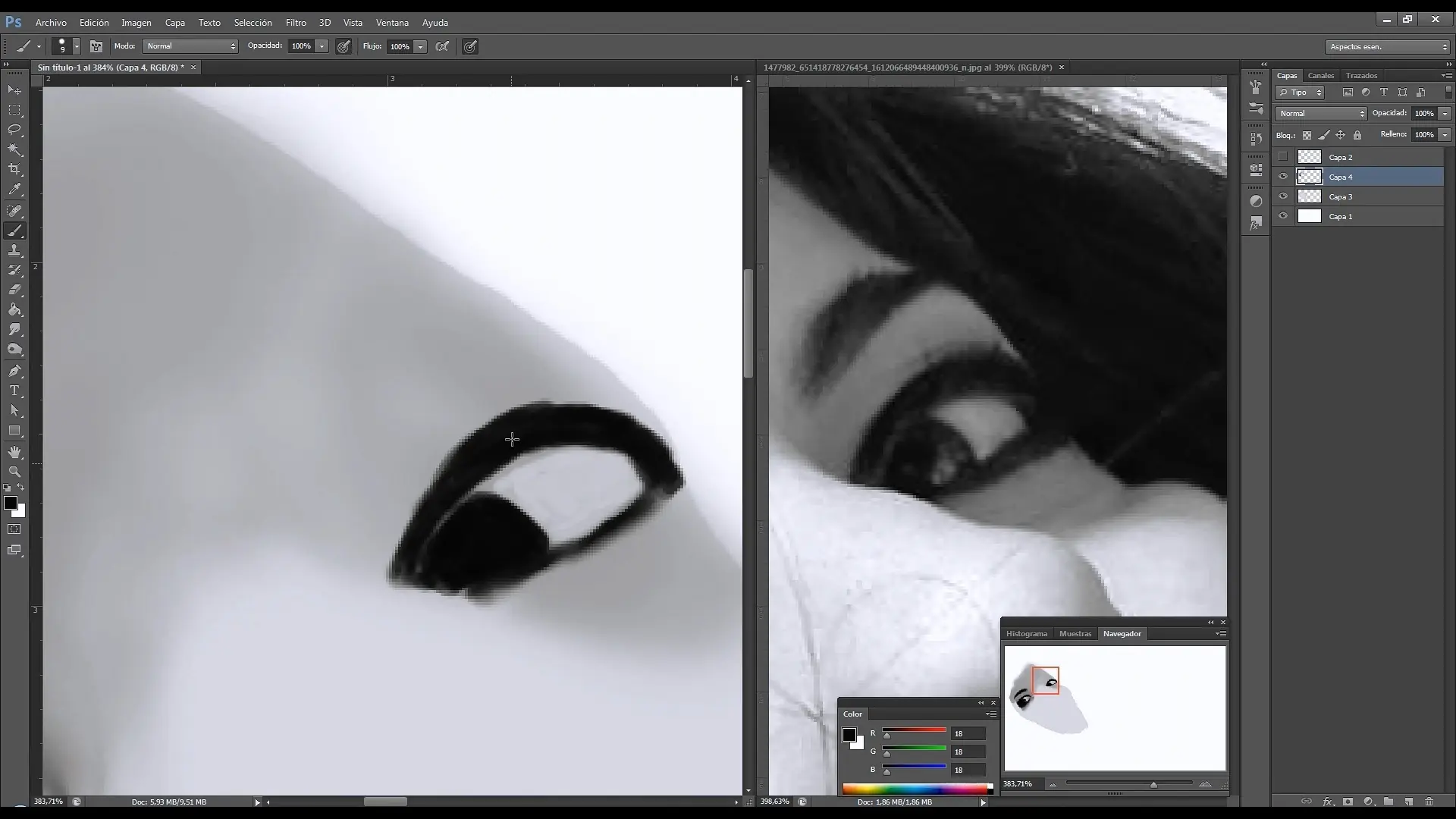The height and width of the screenshot is (819, 1456).
Task: Open the Flujo dropdown arrow
Action: 420,46
